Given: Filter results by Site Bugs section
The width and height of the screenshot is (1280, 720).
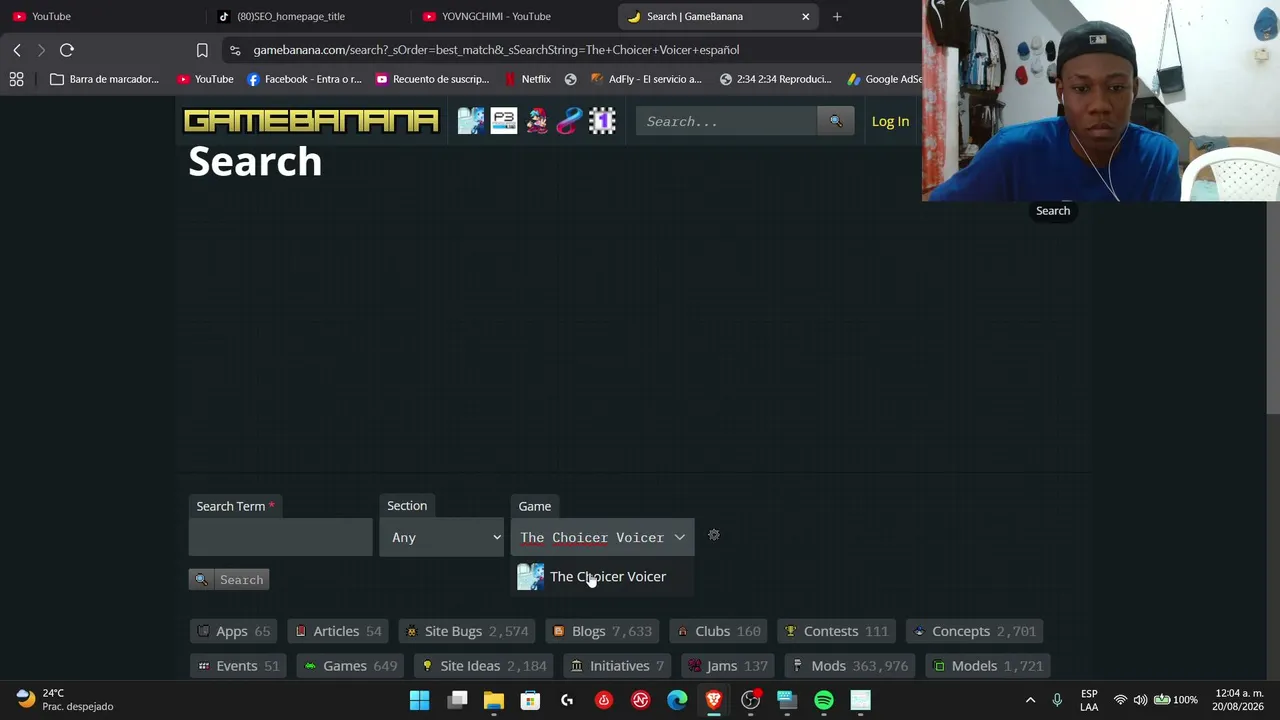Looking at the screenshot, I should tap(467, 631).
